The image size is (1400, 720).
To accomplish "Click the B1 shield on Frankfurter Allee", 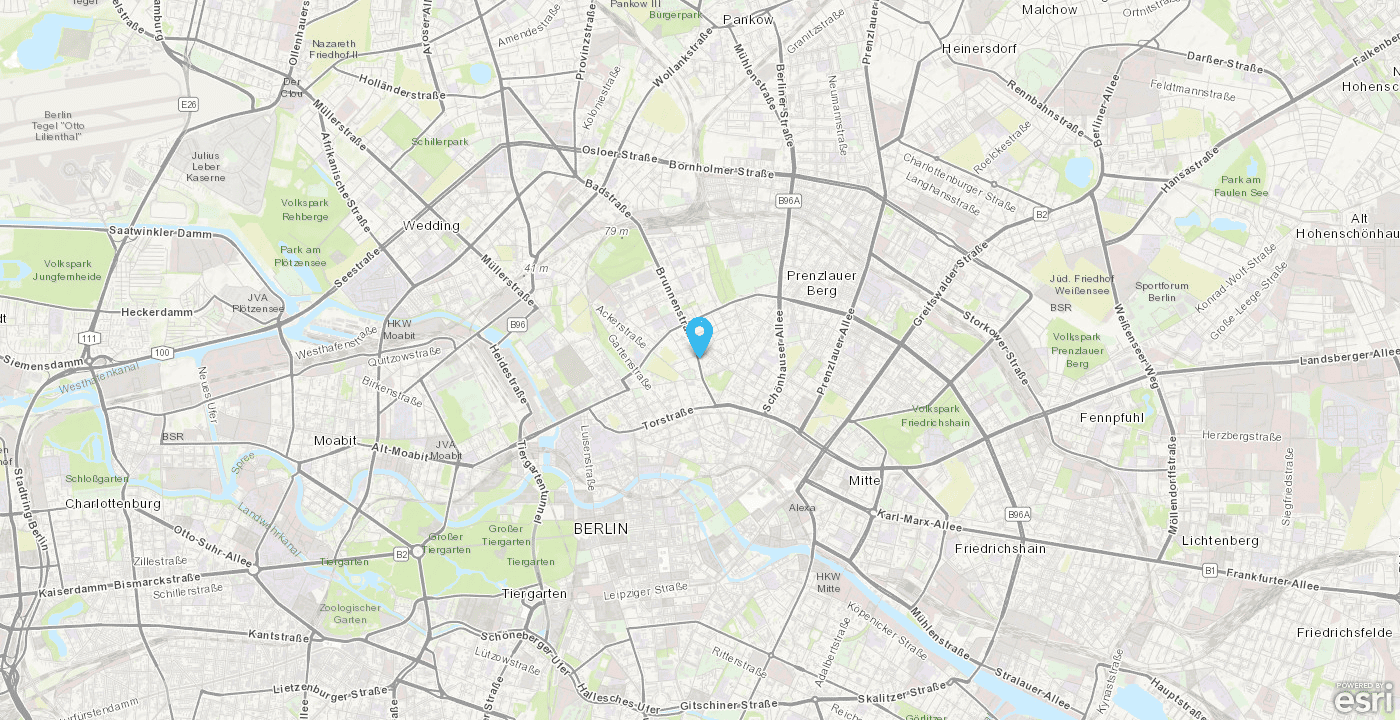I will (x=1210, y=570).
